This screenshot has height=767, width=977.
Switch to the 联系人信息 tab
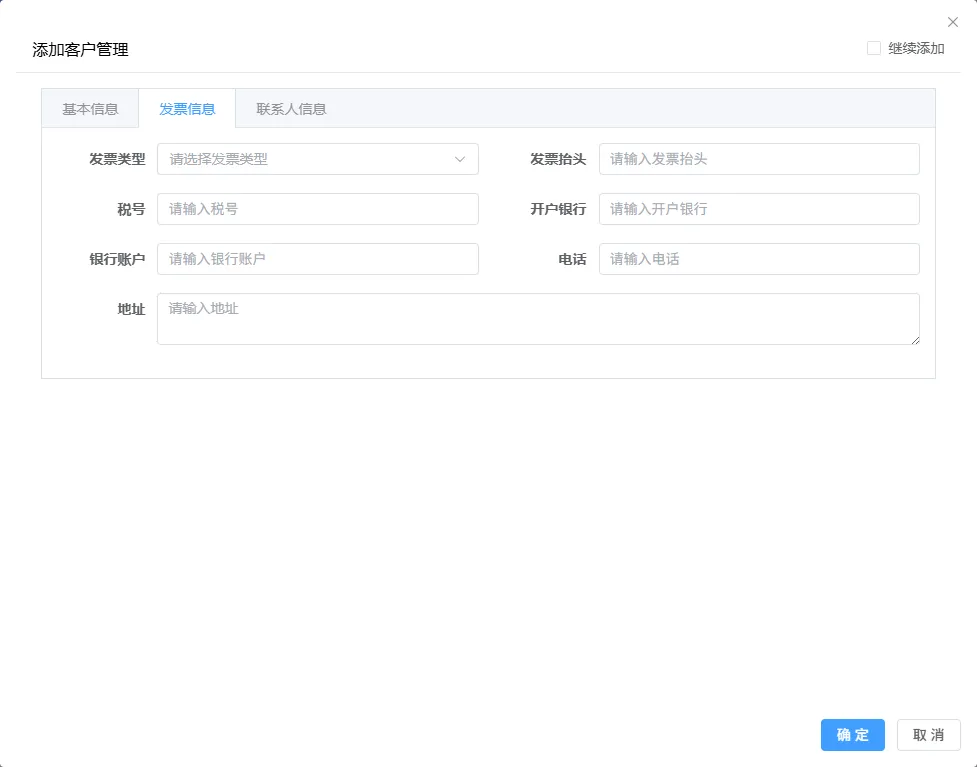click(291, 109)
